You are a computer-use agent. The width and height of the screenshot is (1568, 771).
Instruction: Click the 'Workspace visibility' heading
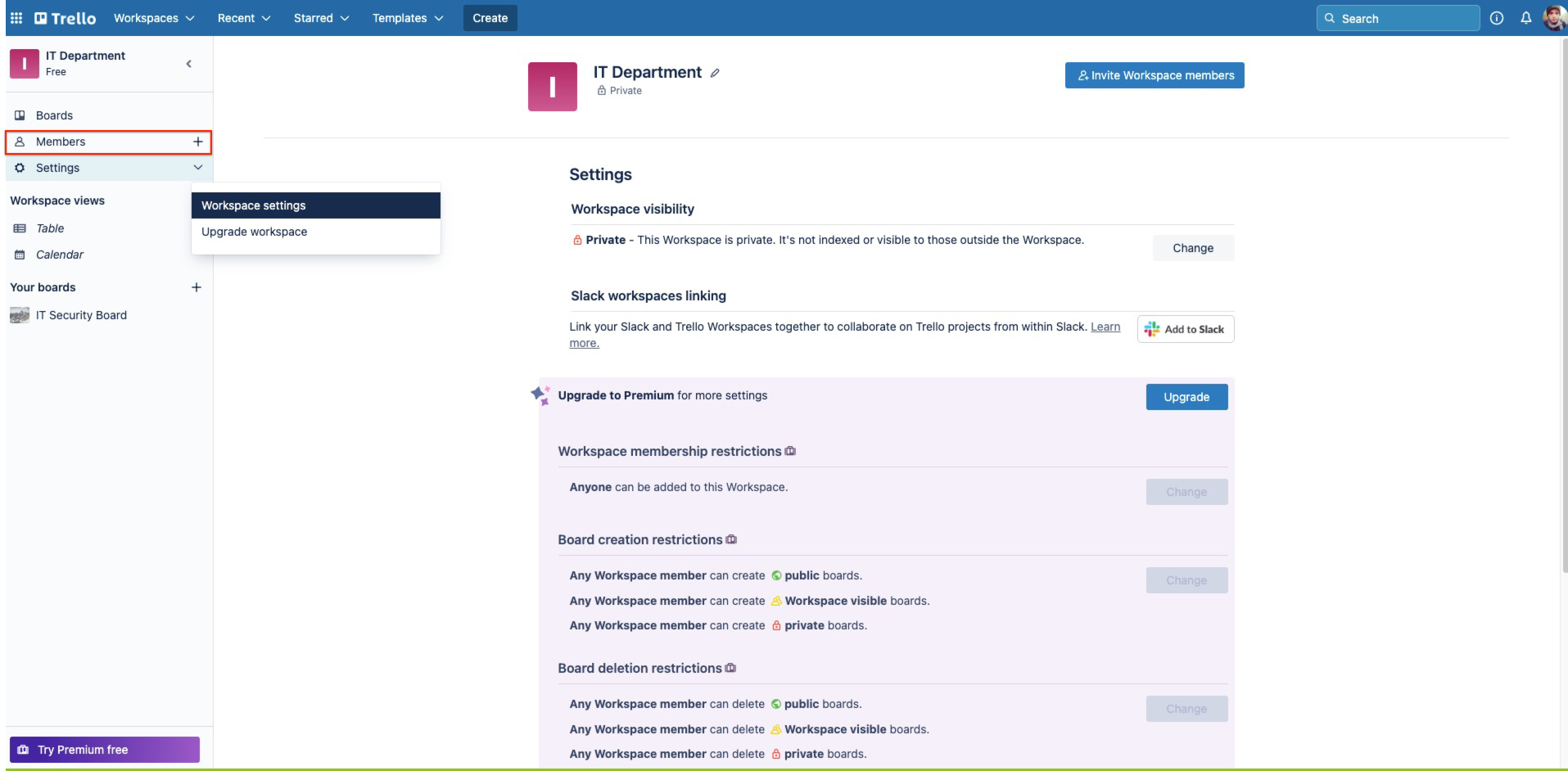click(x=633, y=210)
